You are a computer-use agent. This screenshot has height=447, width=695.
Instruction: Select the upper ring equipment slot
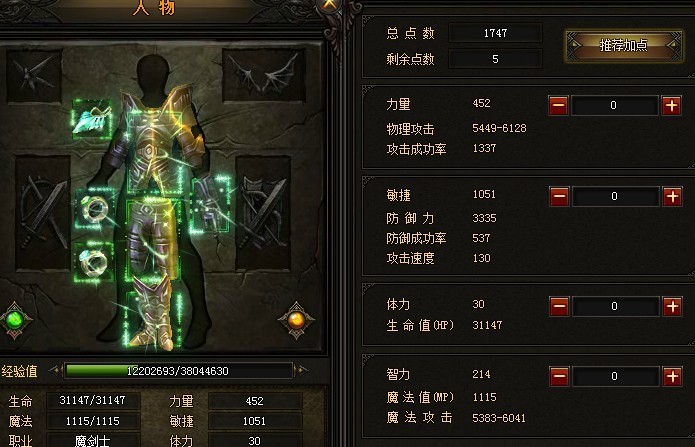[x=94, y=209]
